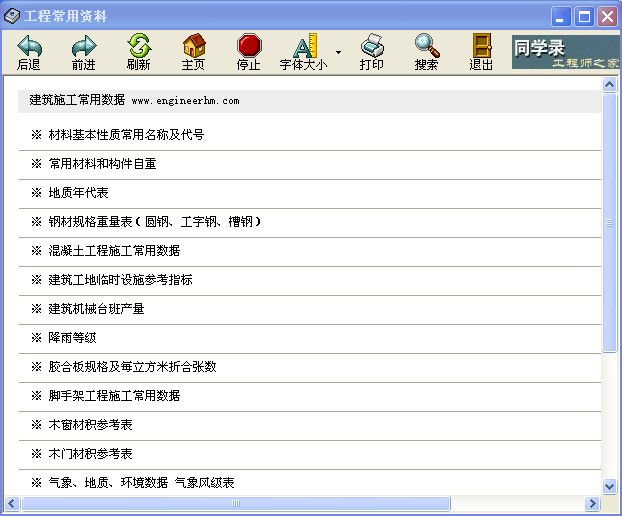Maximize the 工程常用资料 window
Screen dimensions: 622x516
(x=584, y=17)
